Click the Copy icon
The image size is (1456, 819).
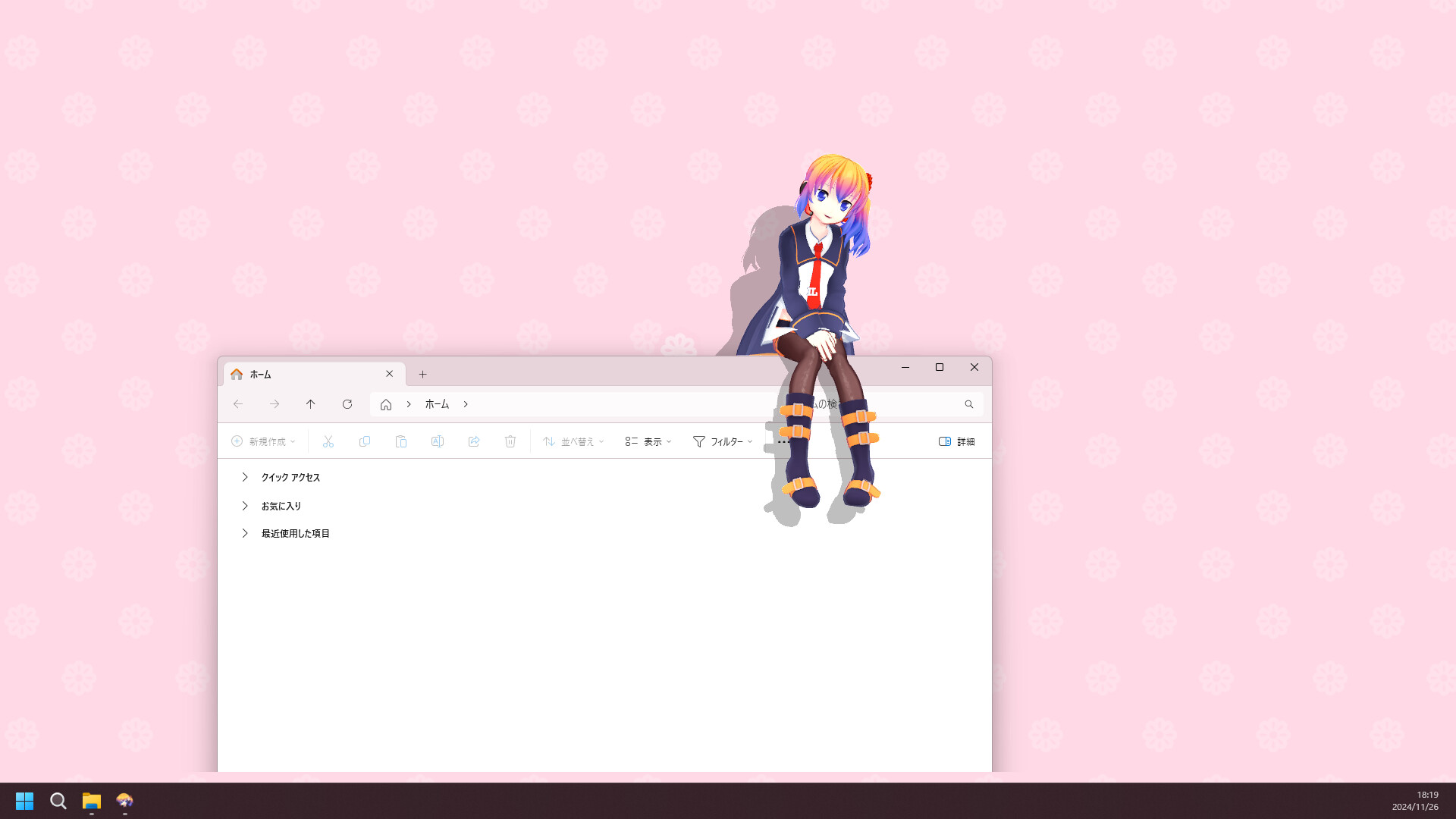click(x=365, y=441)
